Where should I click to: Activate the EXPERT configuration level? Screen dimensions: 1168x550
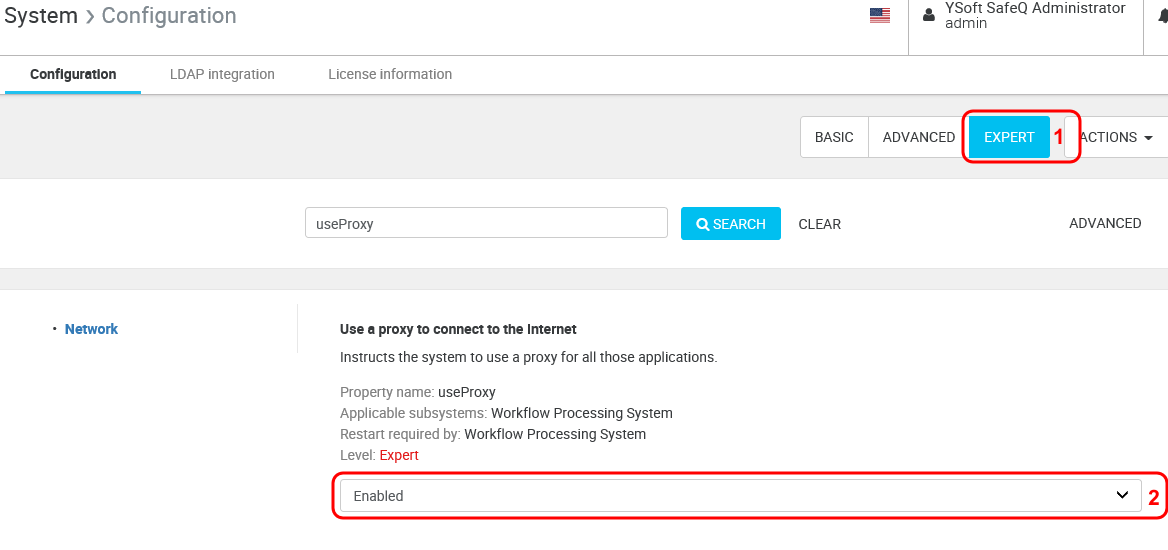click(x=1009, y=137)
